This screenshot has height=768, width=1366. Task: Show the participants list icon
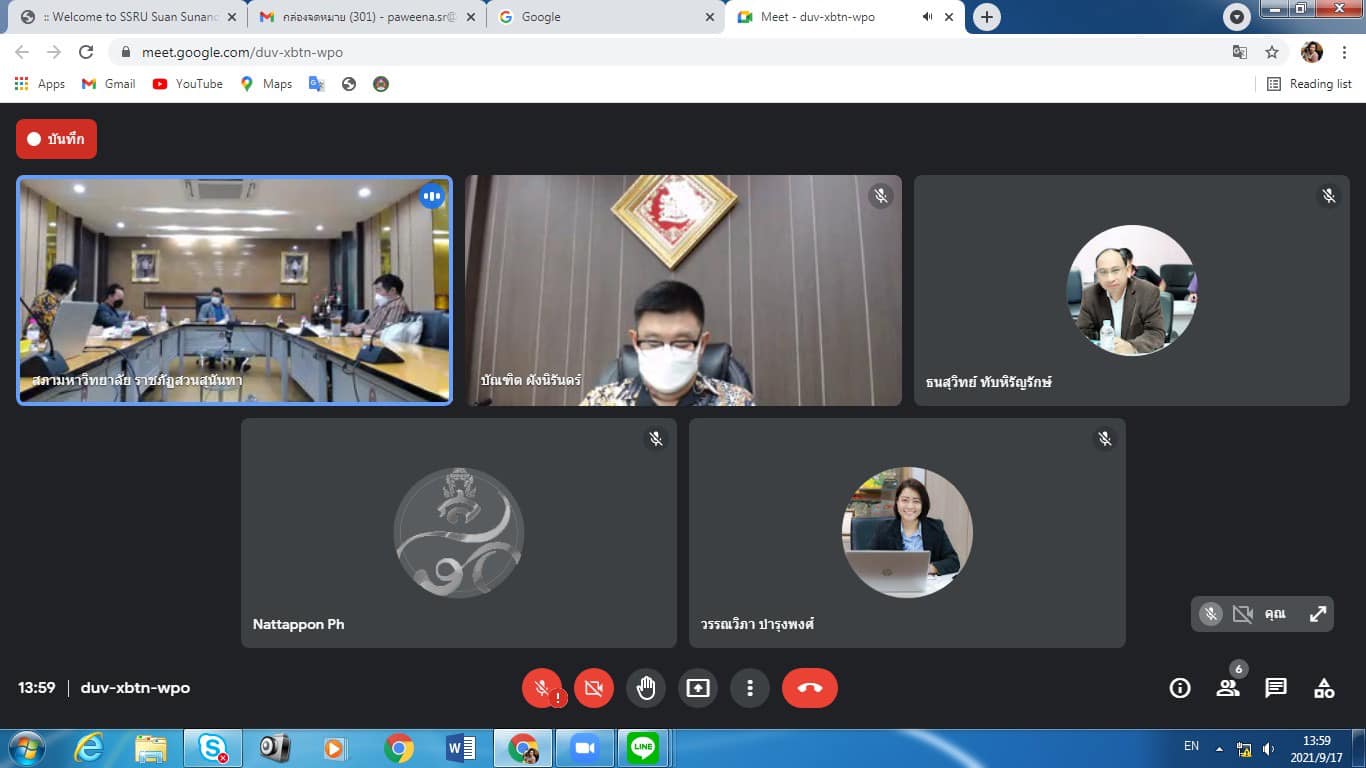click(1228, 688)
